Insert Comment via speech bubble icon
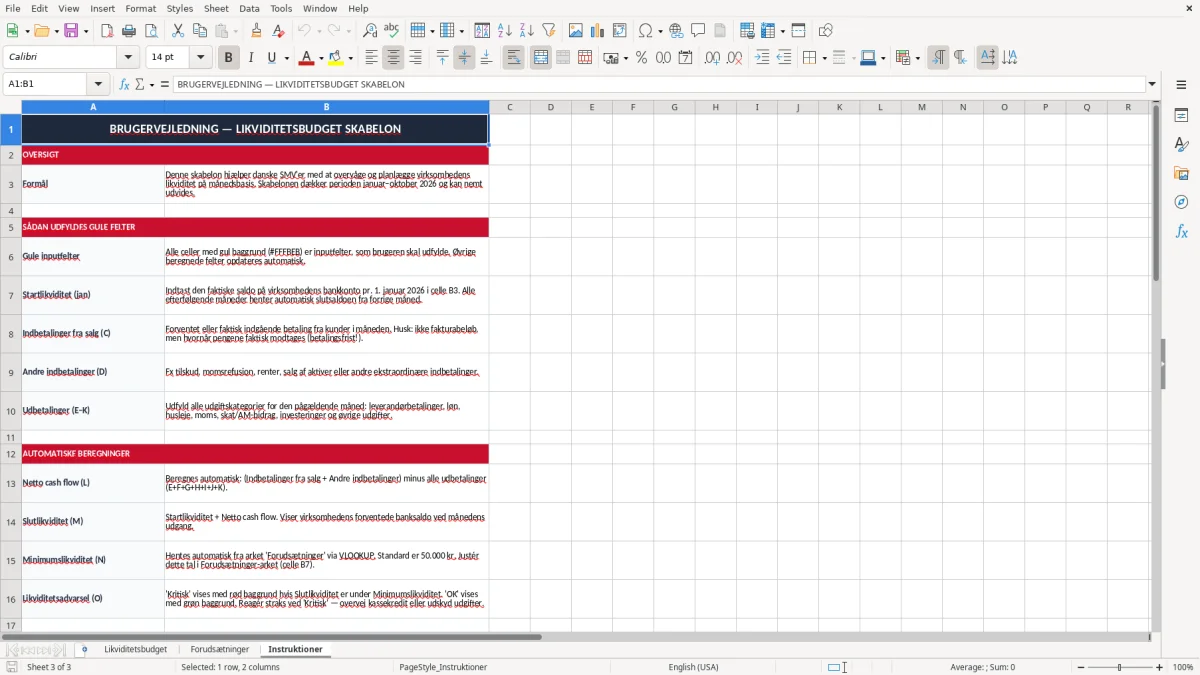Viewport: 1200px width, 675px height. pos(698,31)
